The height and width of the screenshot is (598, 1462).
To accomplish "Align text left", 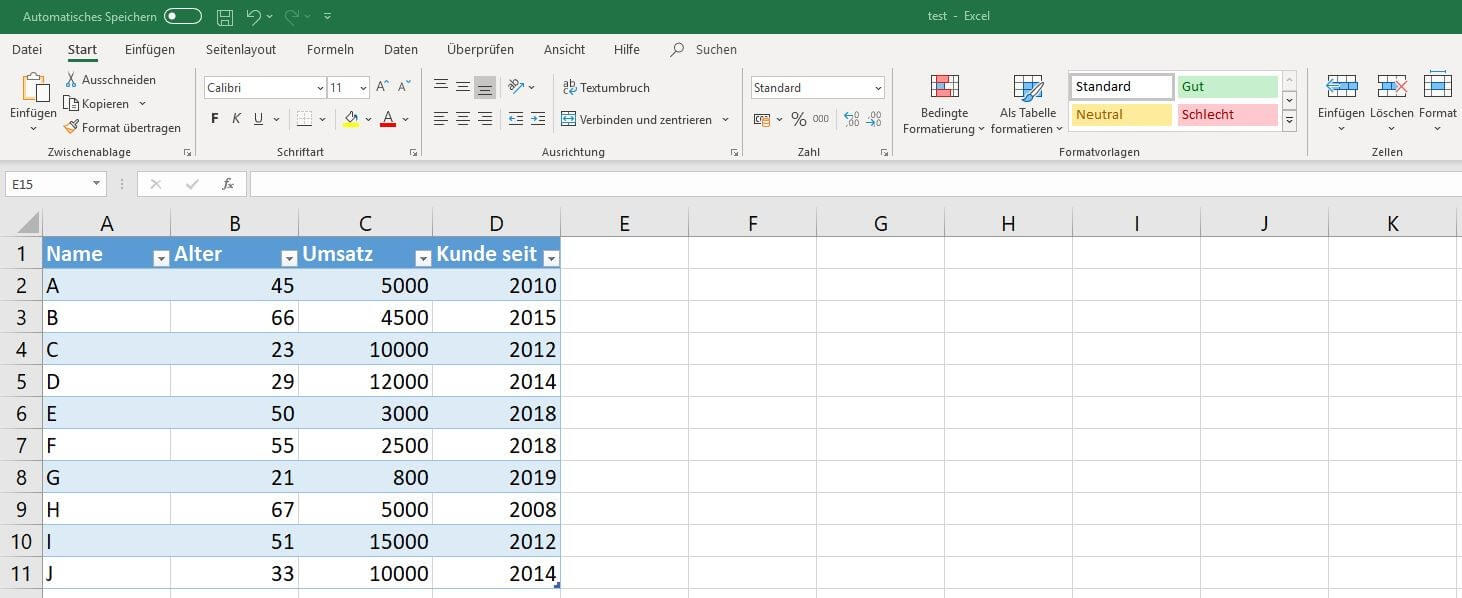I will (441, 119).
